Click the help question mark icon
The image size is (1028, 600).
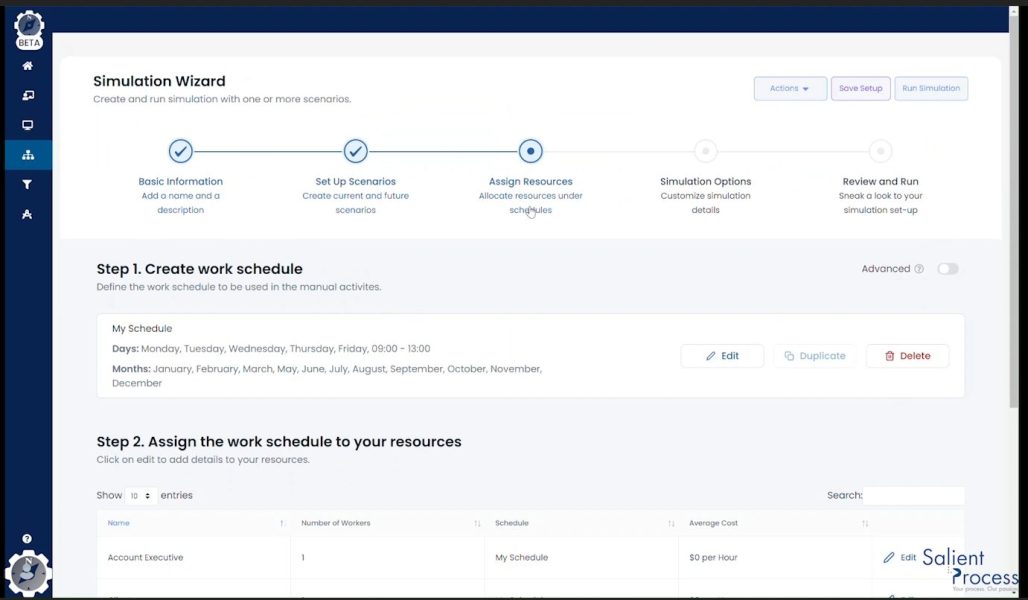click(27, 538)
